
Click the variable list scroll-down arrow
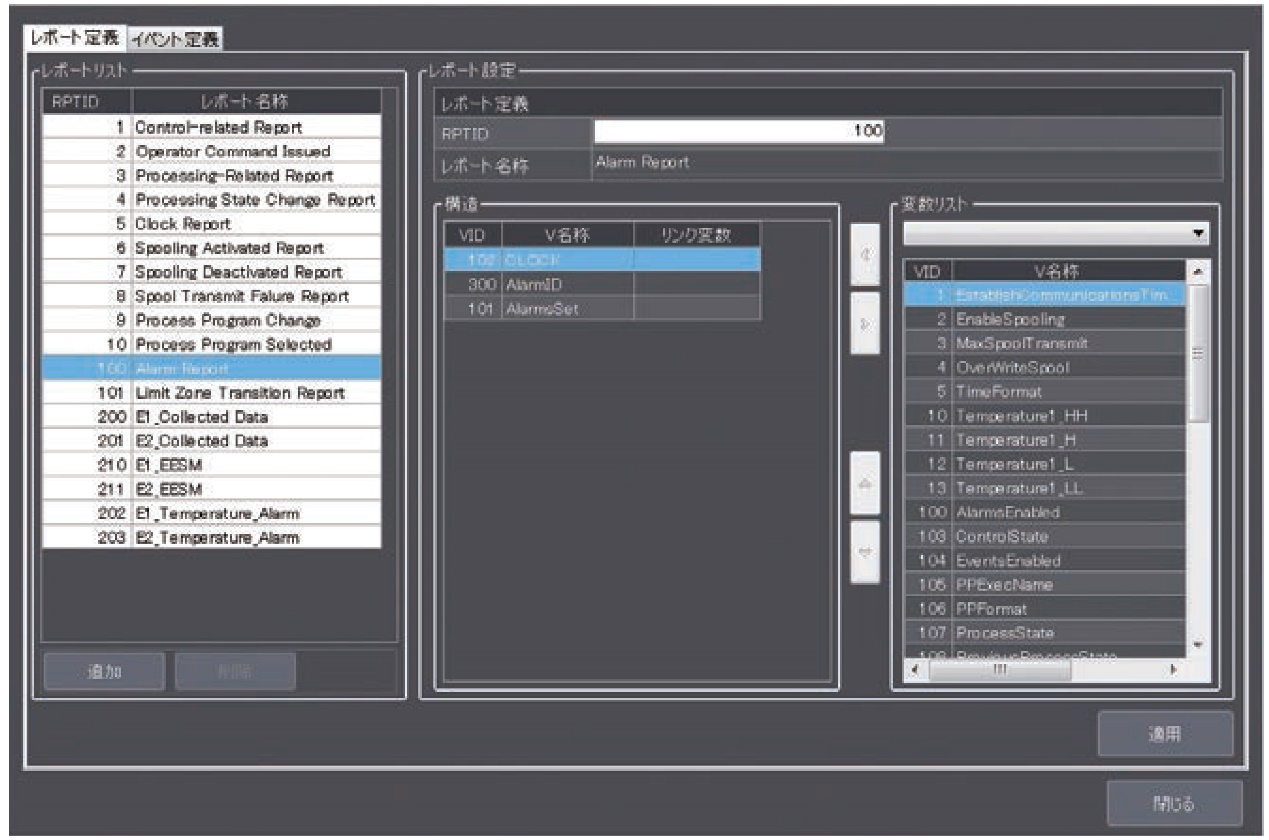tap(1199, 645)
